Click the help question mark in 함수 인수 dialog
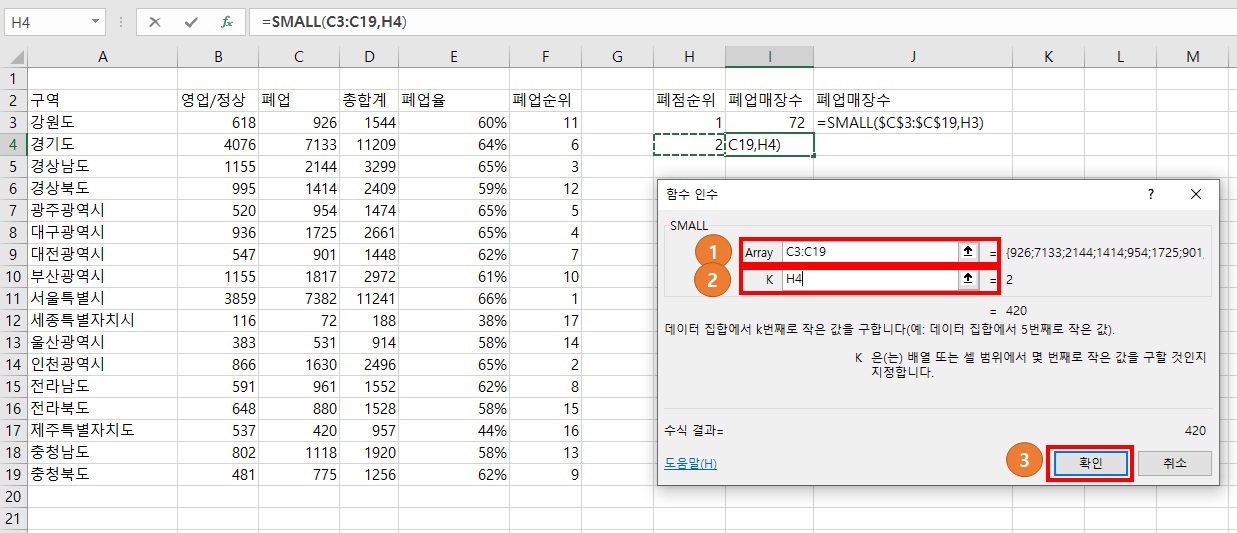1237x533 pixels. (1151, 194)
